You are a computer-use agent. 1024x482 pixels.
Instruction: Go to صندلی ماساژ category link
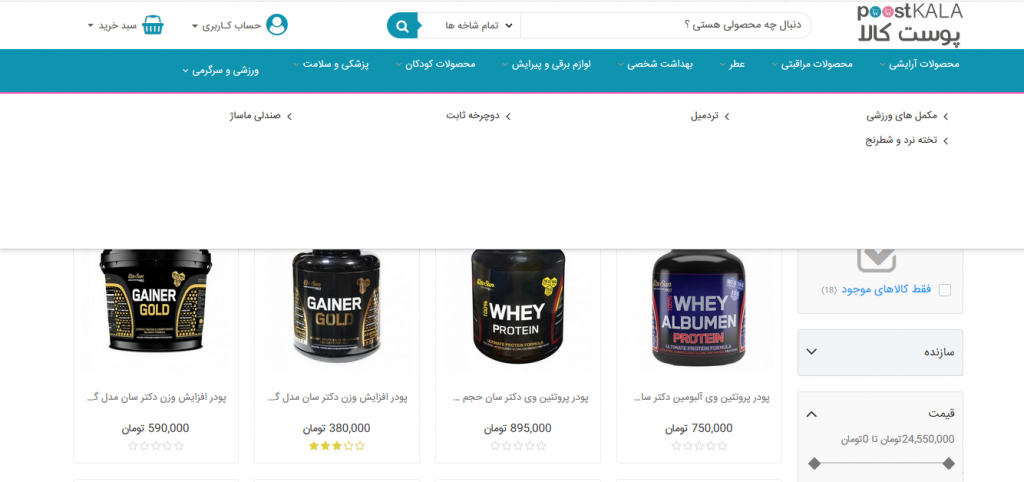coord(255,116)
